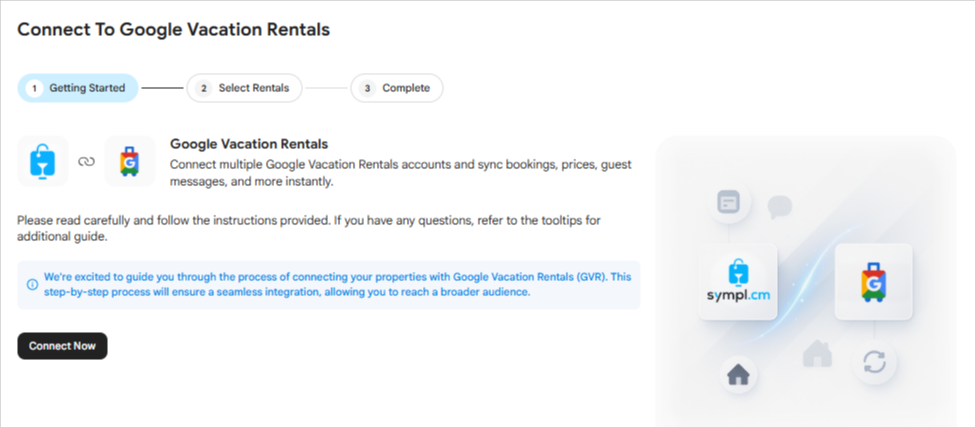Click the bold Google Vacation Rentals heading
Screen dimensions: 975x427
pyautogui.click(x=249, y=144)
